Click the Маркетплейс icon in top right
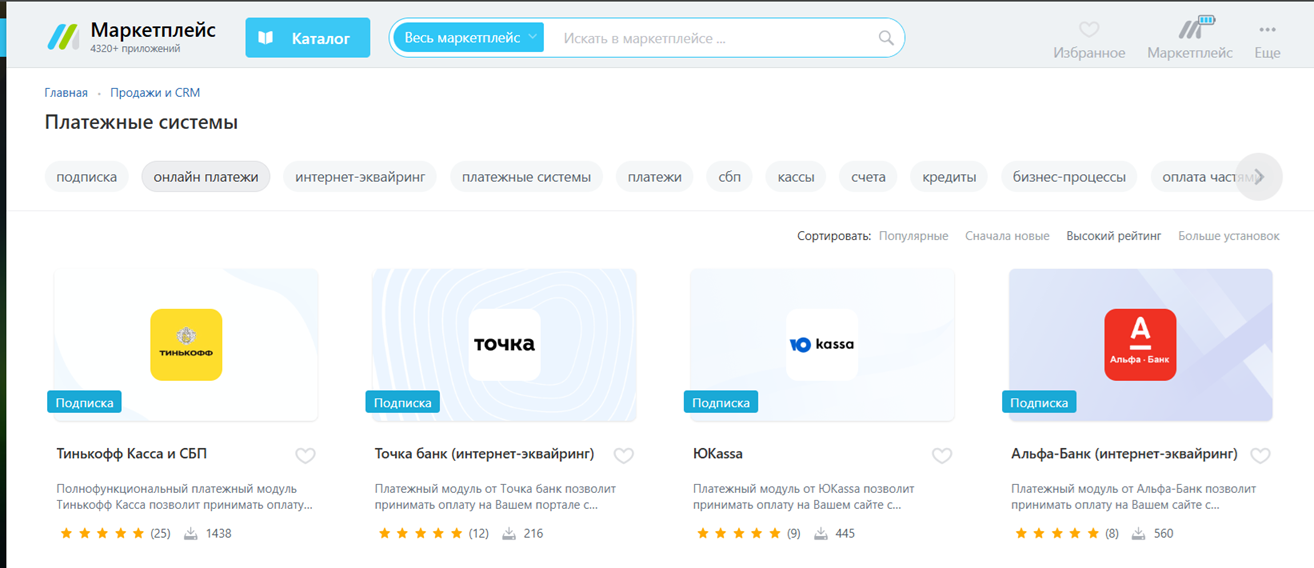1314x568 pixels. coord(1189,28)
